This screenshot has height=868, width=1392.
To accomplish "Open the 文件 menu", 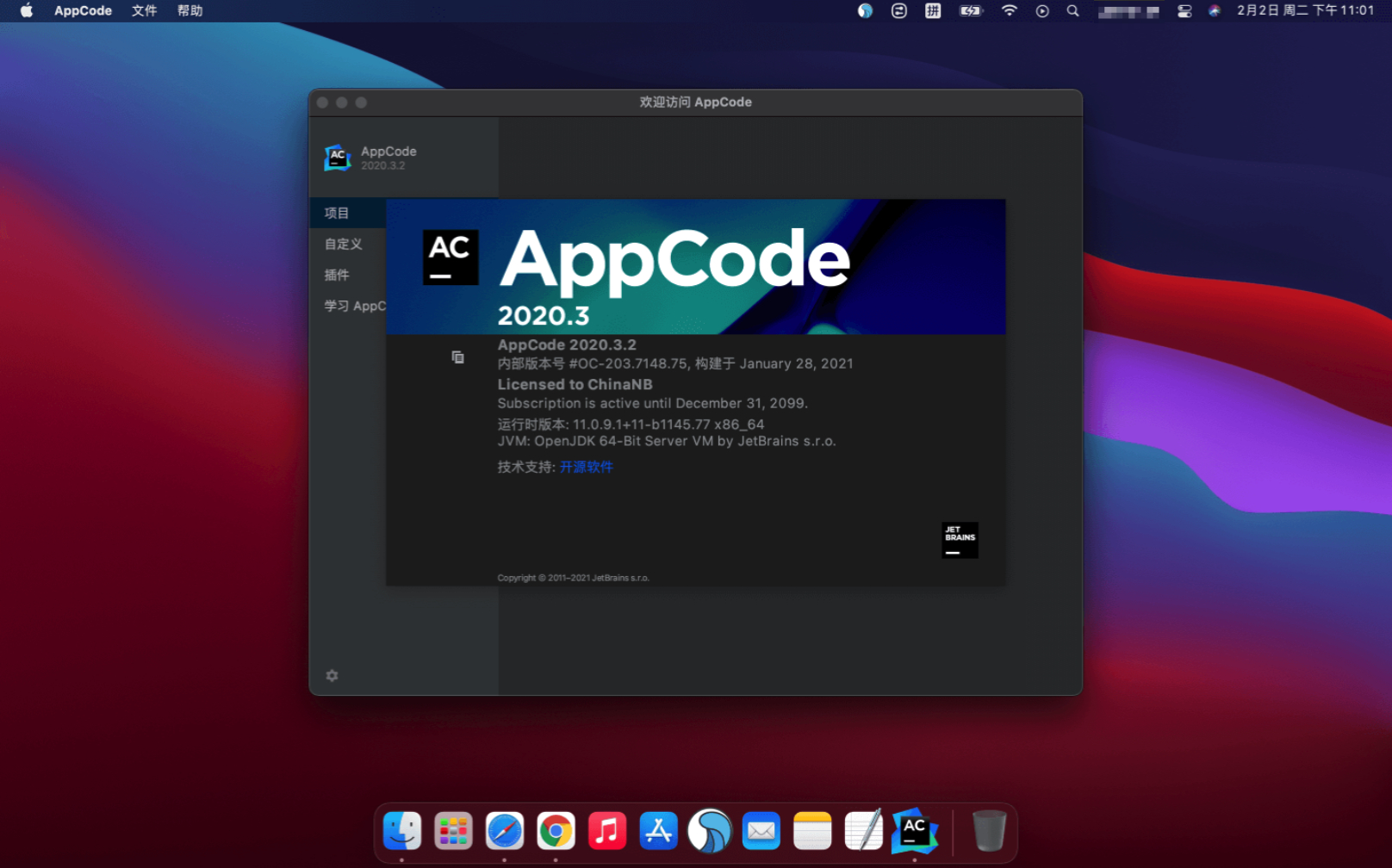I will point(144,10).
